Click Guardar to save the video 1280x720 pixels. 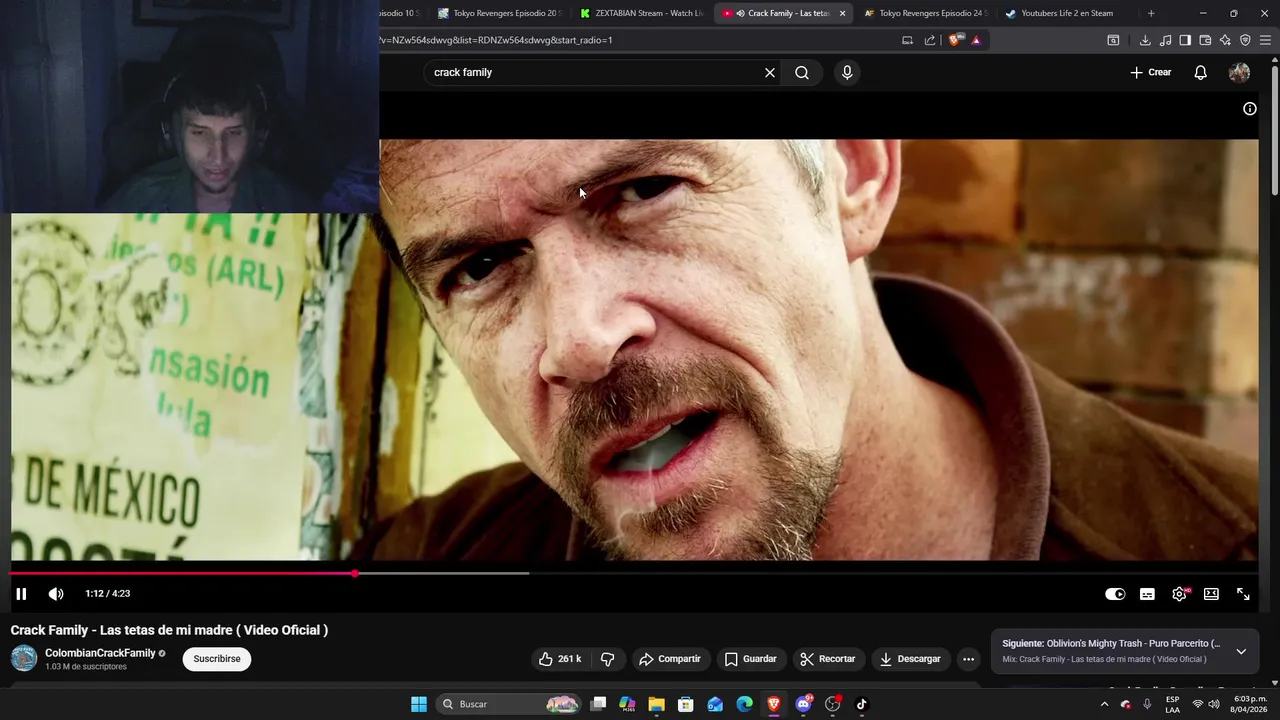point(751,659)
